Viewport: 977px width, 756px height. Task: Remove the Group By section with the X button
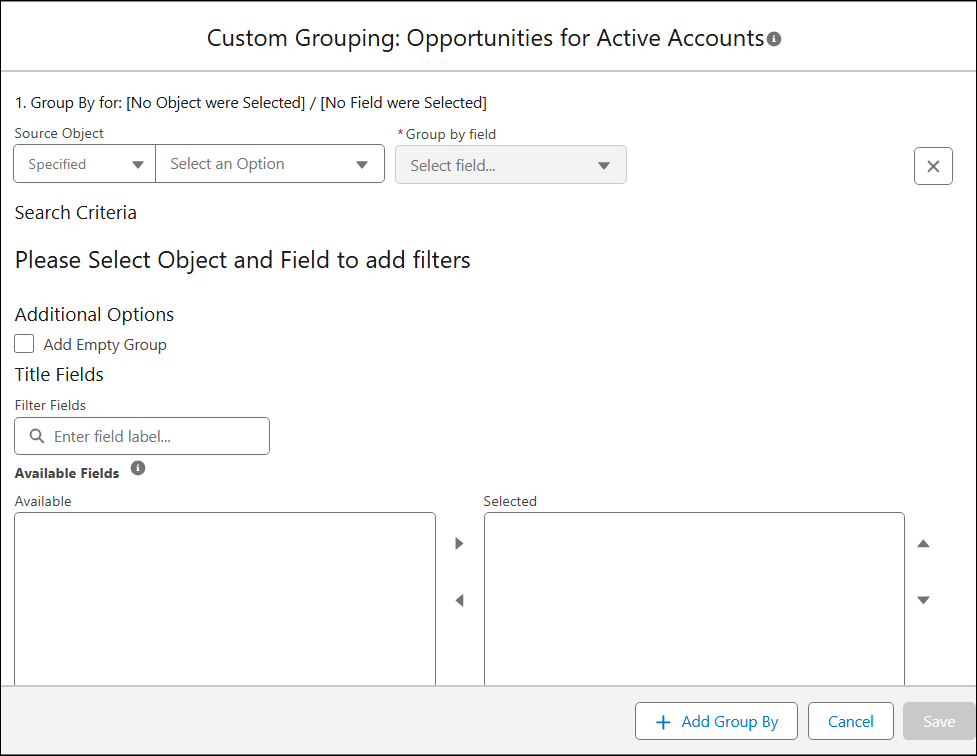click(933, 166)
